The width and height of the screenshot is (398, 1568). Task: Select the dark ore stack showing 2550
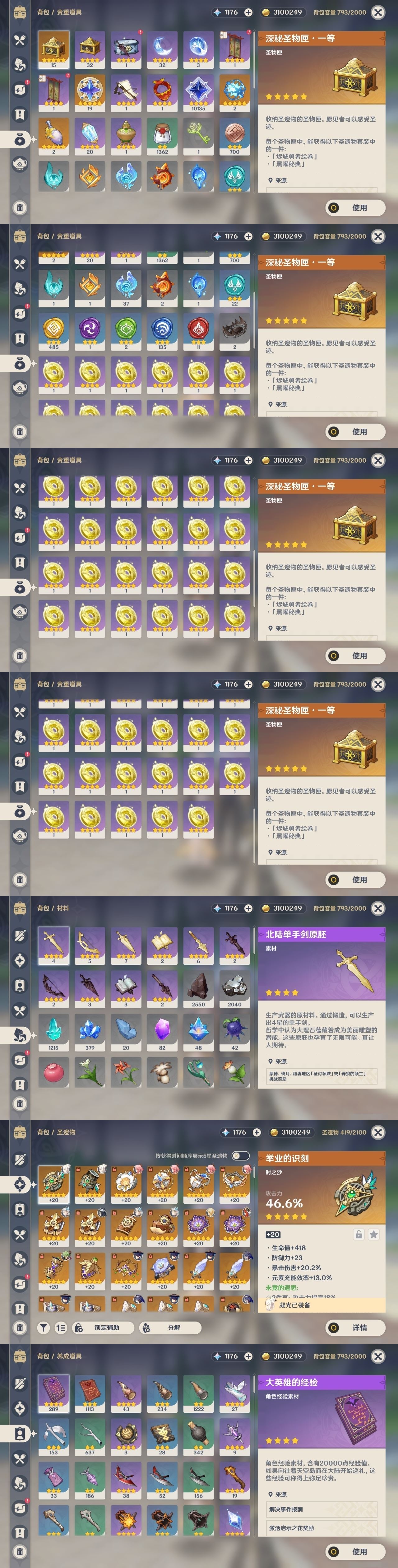tap(198, 988)
